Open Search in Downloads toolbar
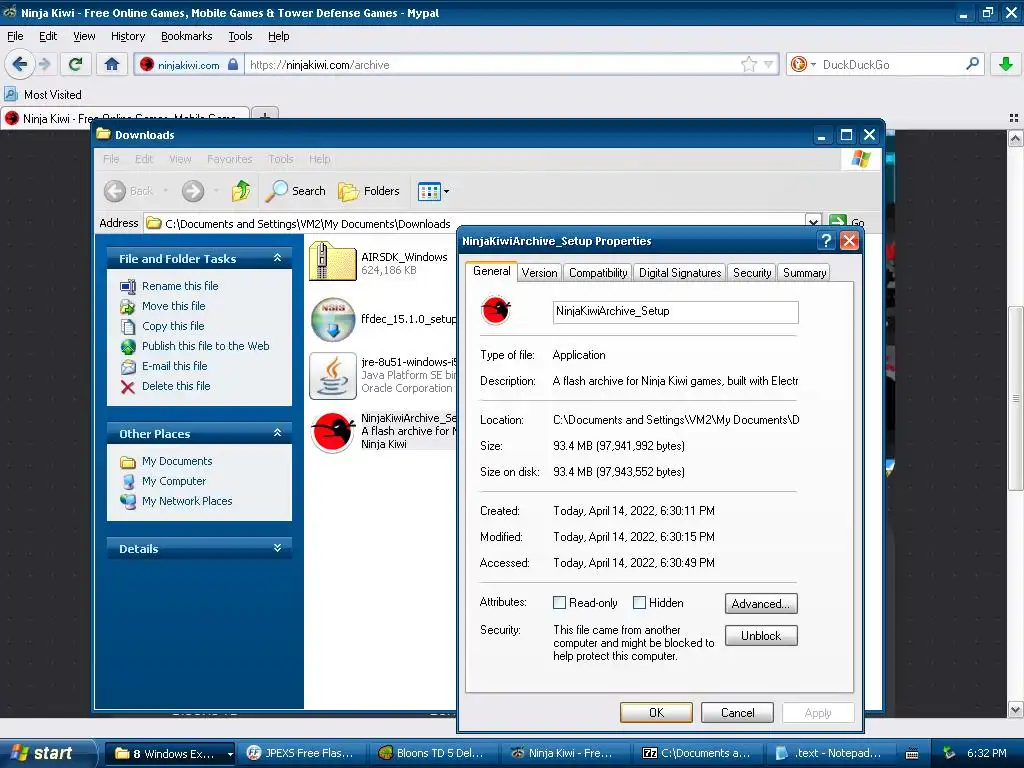Screen dimensions: 1024x768 click(x=295, y=191)
